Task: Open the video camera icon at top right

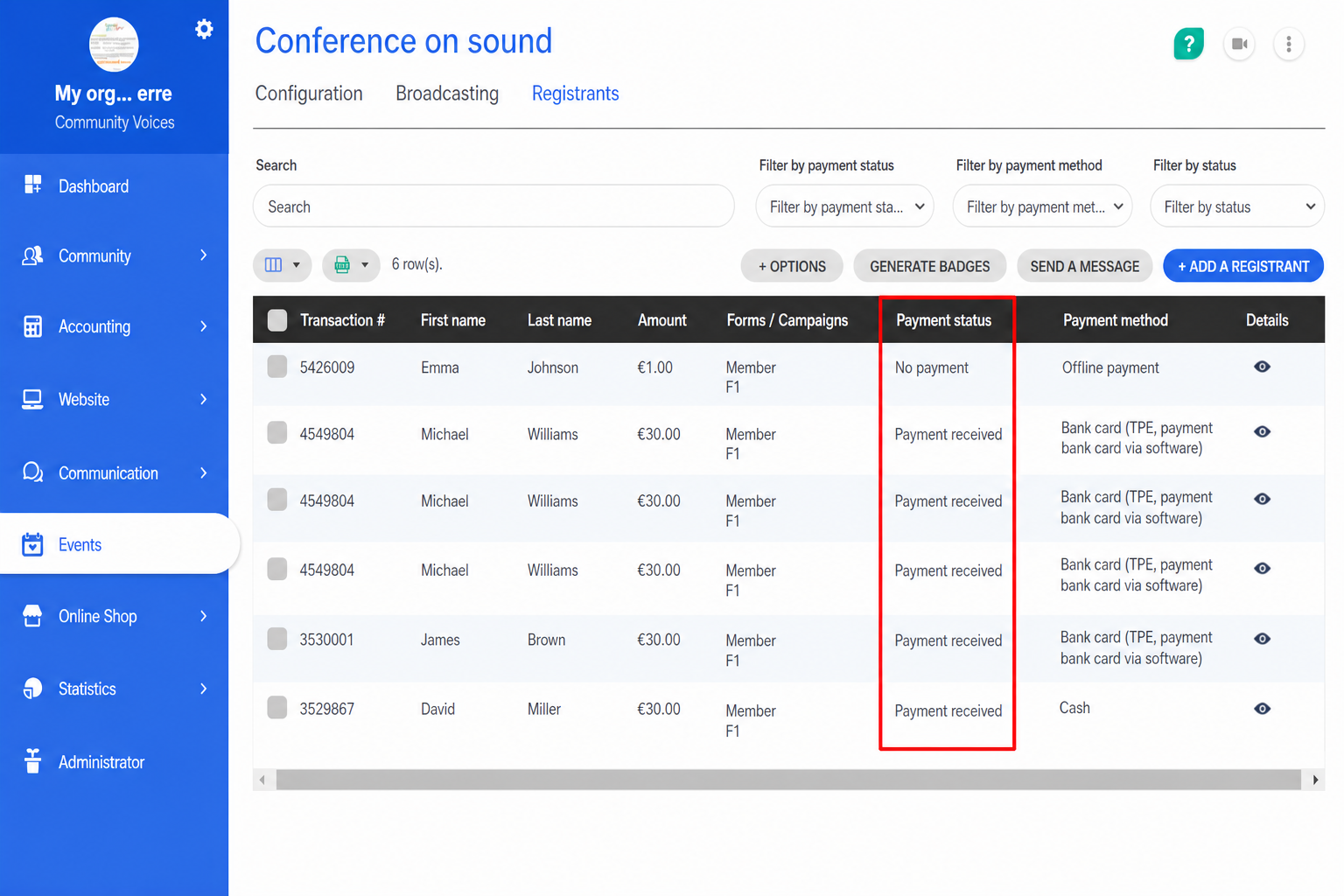Action: tap(1239, 44)
